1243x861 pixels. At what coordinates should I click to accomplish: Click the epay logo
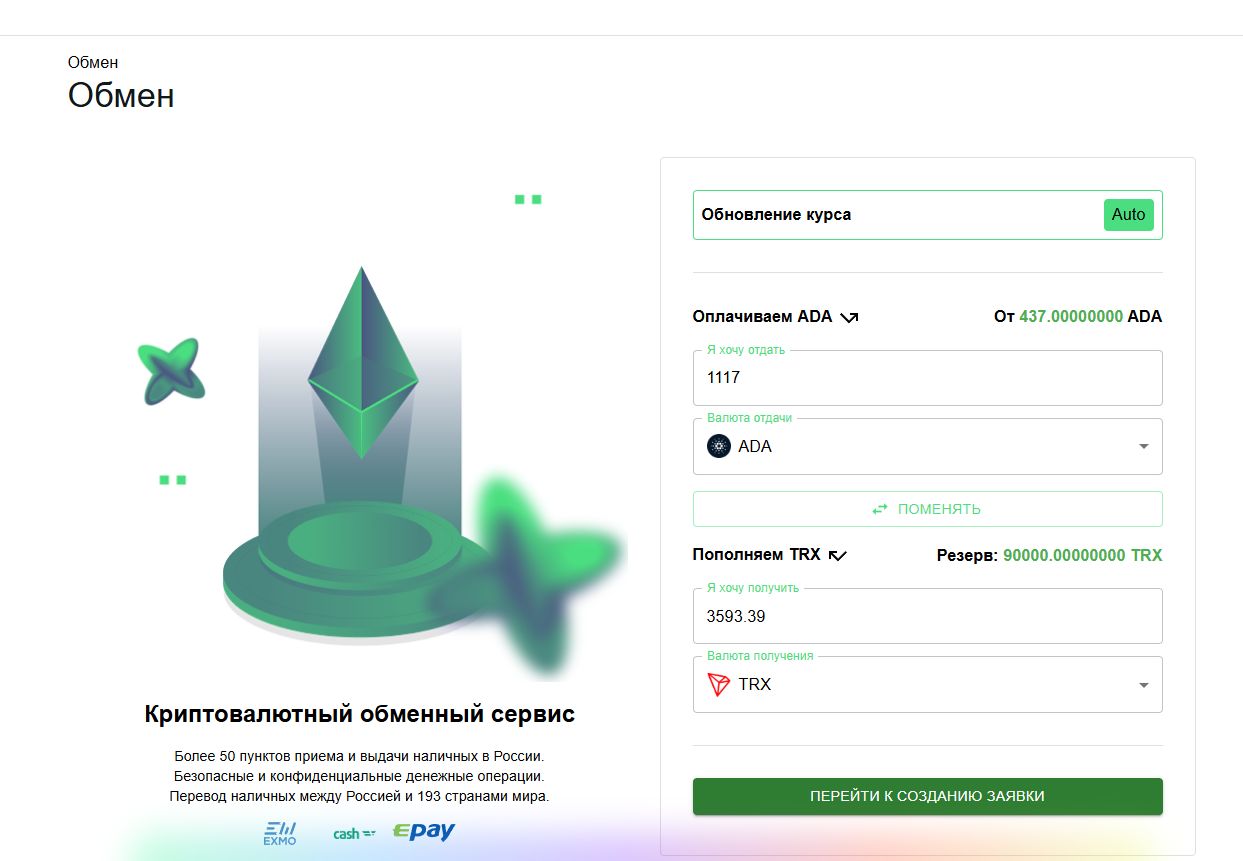[x=424, y=831]
